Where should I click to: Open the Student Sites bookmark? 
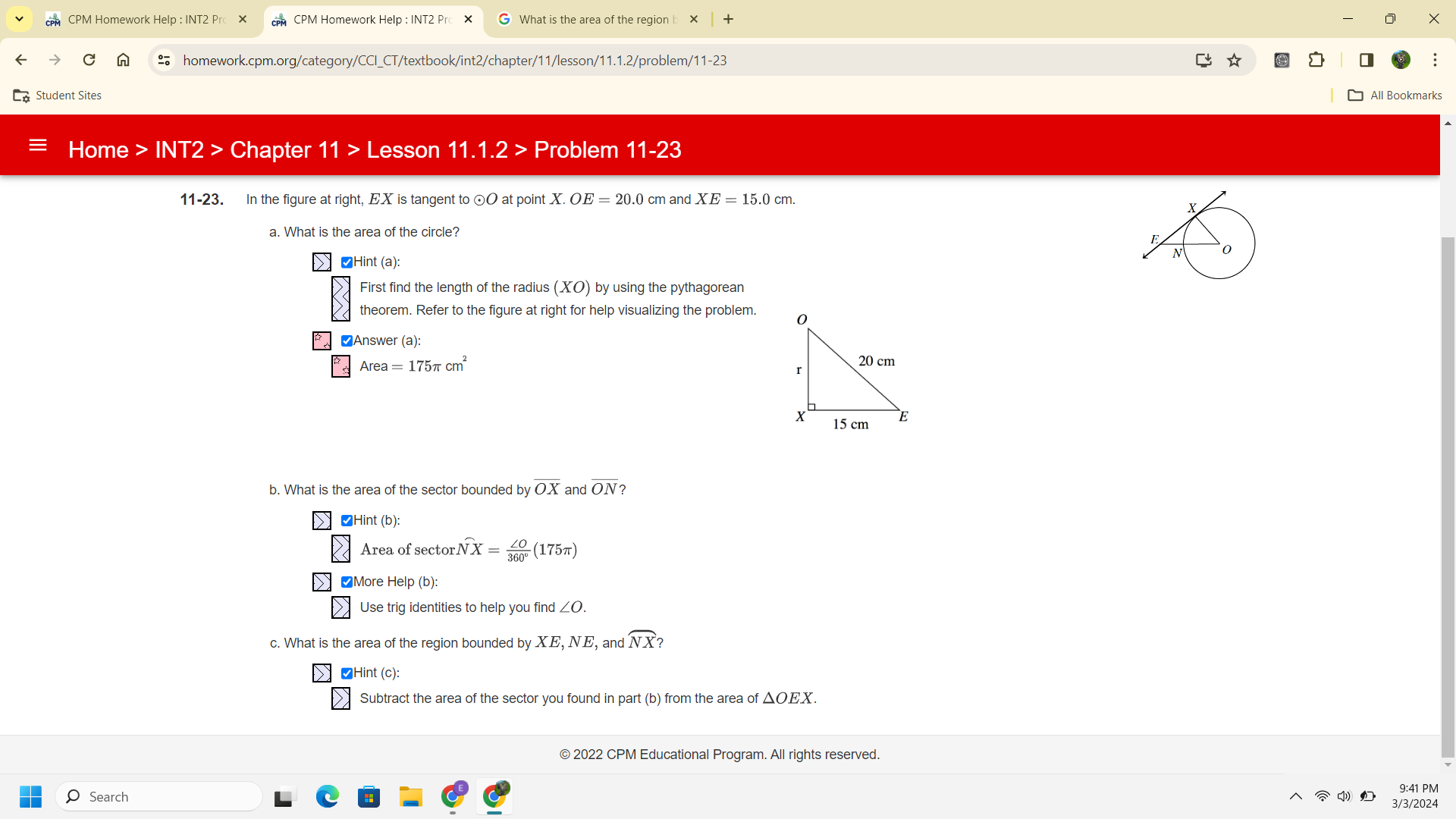(57, 95)
